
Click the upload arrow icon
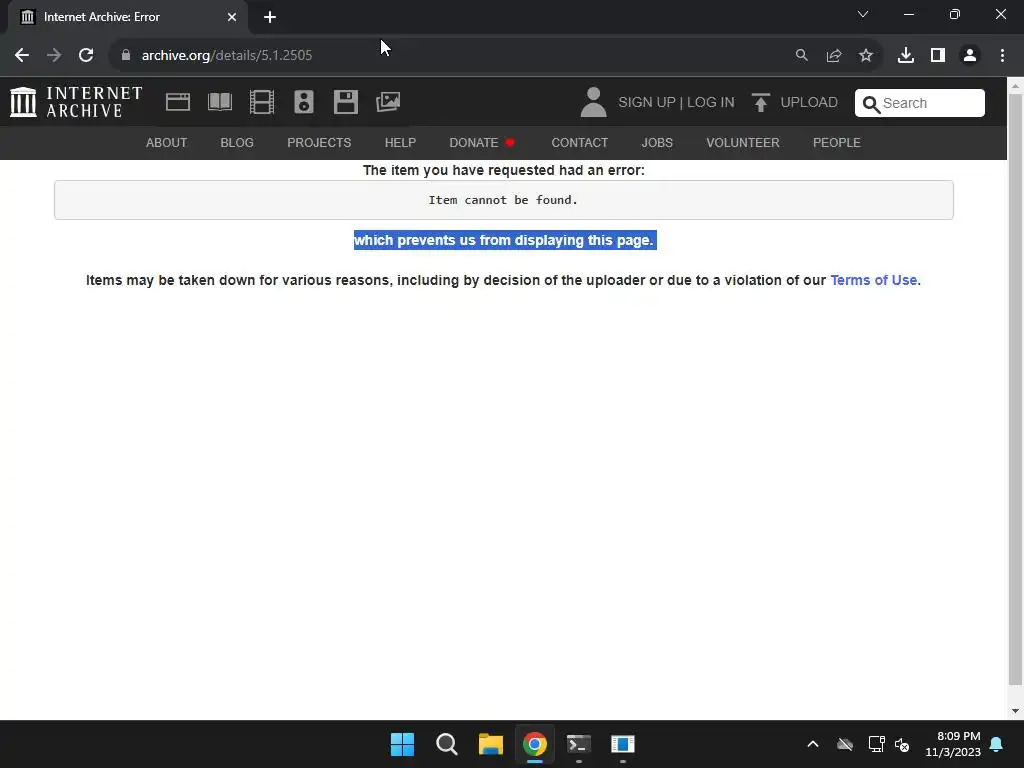tap(760, 102)
